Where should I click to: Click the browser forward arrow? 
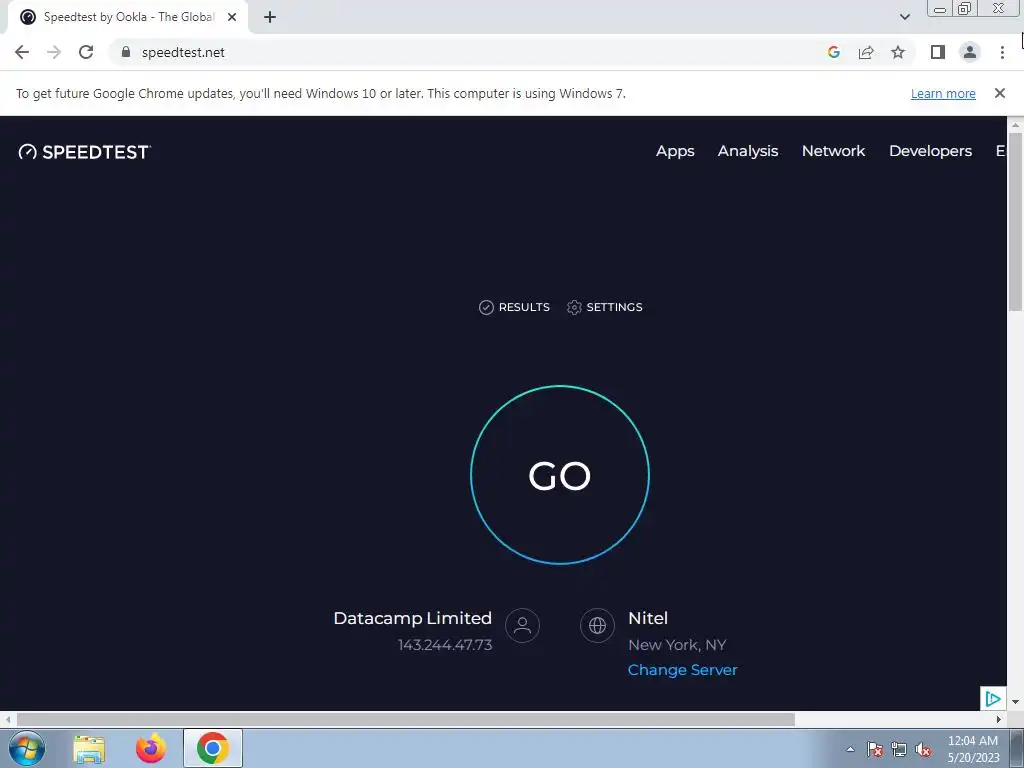(54, 52)
